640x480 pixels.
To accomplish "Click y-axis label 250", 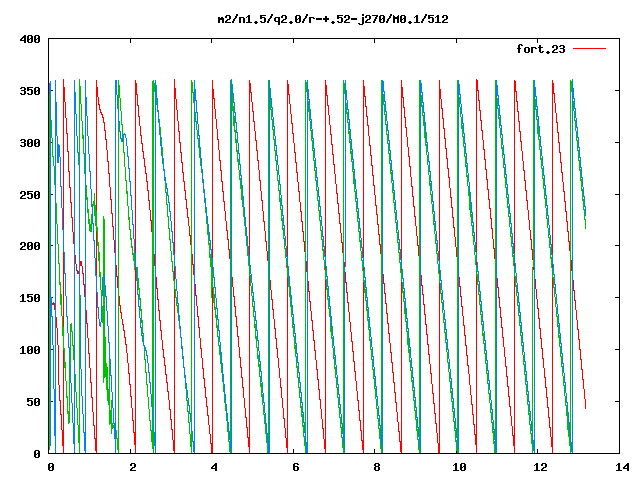I will [x=30, y=195].
